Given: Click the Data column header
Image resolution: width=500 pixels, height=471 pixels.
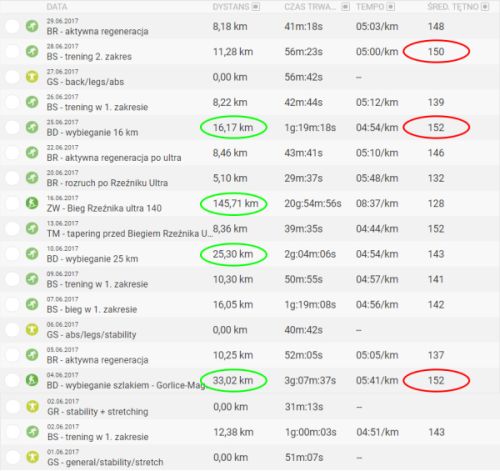Looking at the screenshot, I should [57, 7].
